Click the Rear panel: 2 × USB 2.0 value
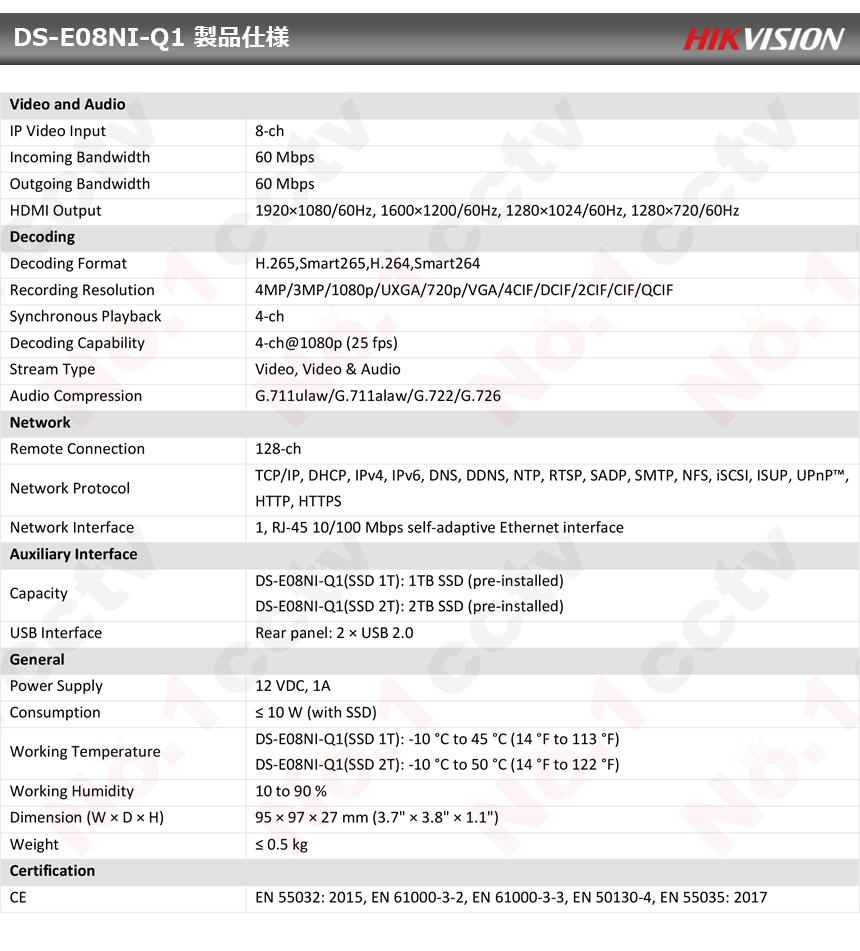Image resolution: width=860 pixels, height=951 pixels. (x=334, y=633)
